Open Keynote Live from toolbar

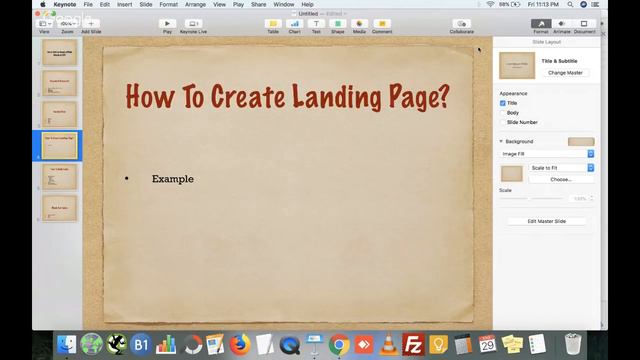coord(193,24)
